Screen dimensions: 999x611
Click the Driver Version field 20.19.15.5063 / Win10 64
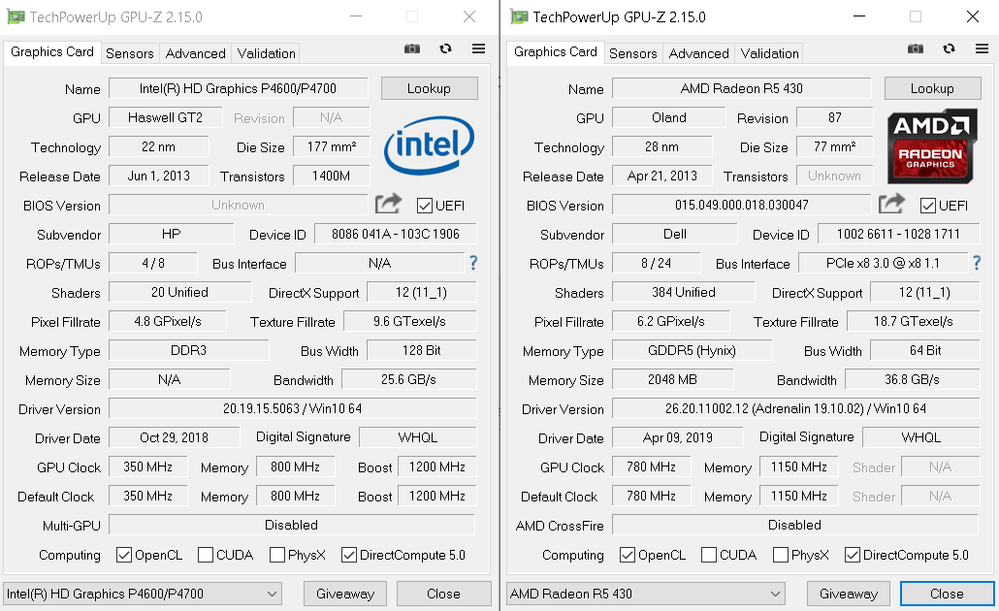[x=292, y=408]
